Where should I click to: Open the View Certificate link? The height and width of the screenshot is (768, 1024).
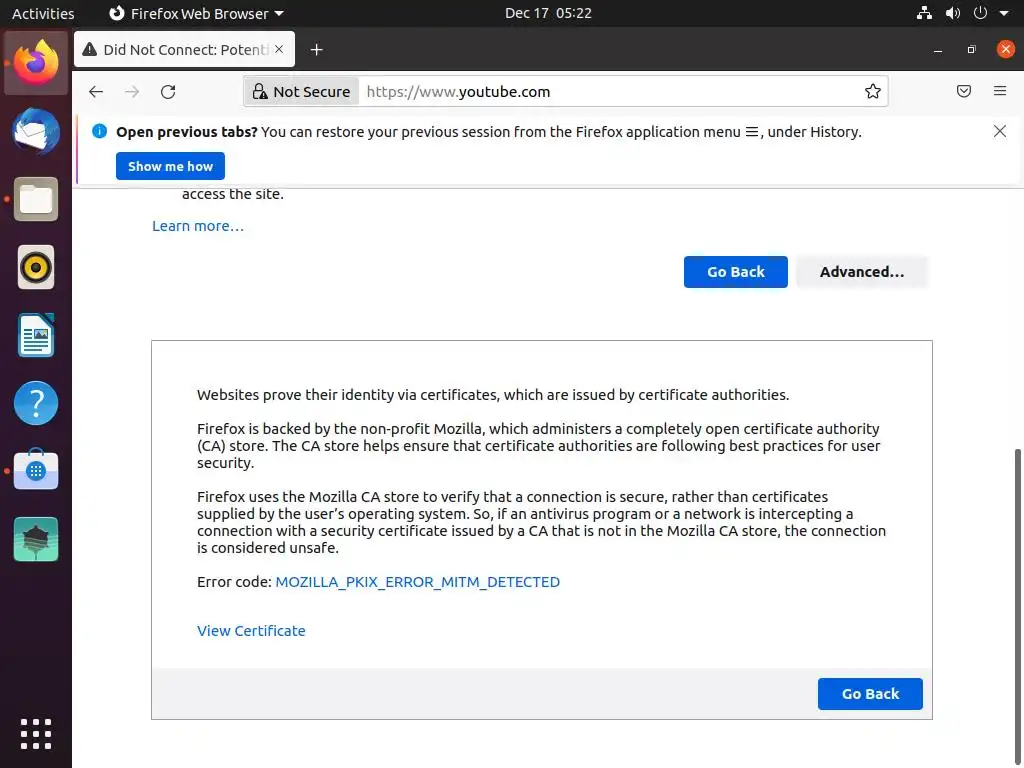(251, 631)
